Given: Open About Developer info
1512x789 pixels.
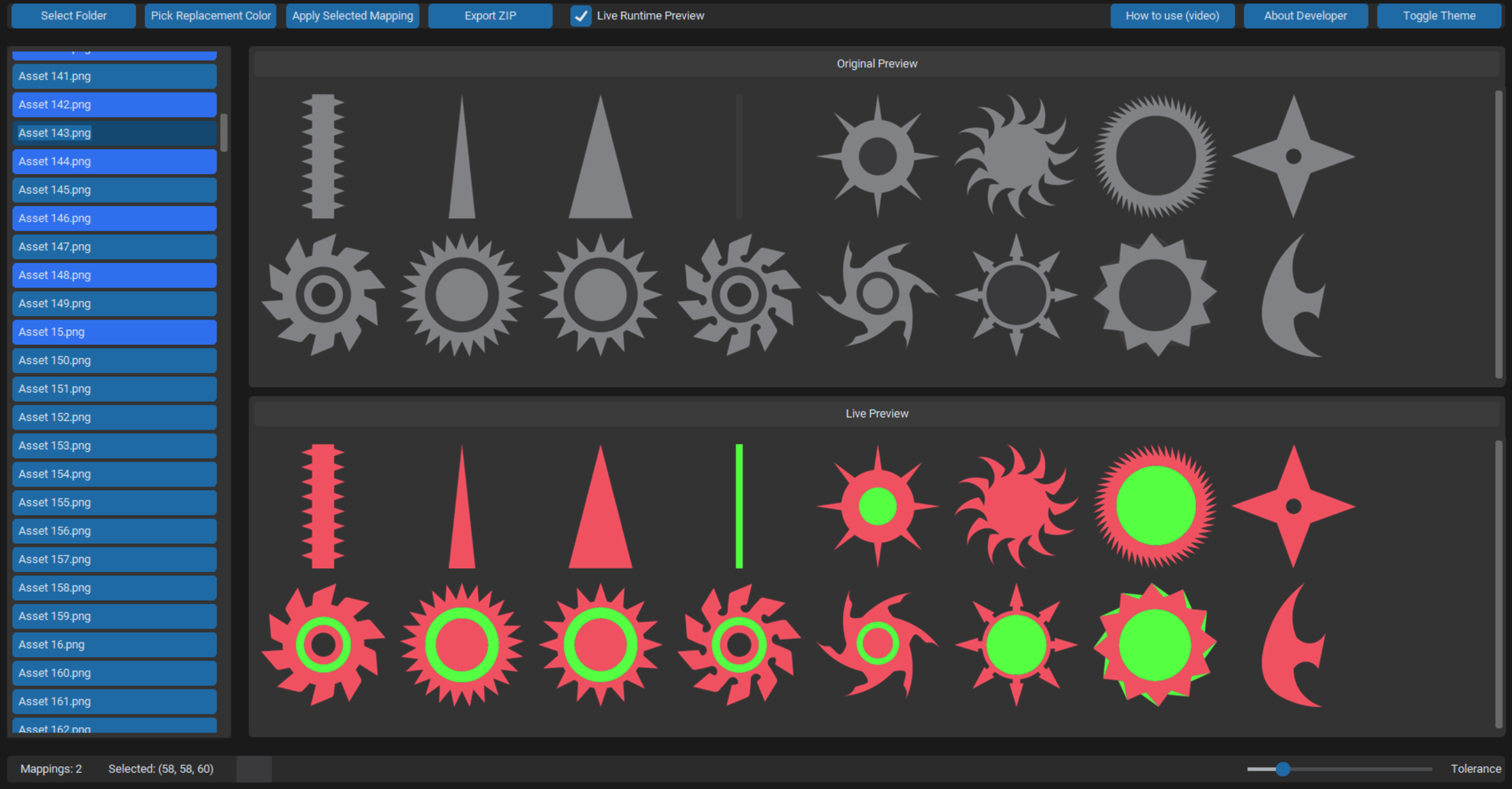Looking at the screenshot, I should 1305,16.
